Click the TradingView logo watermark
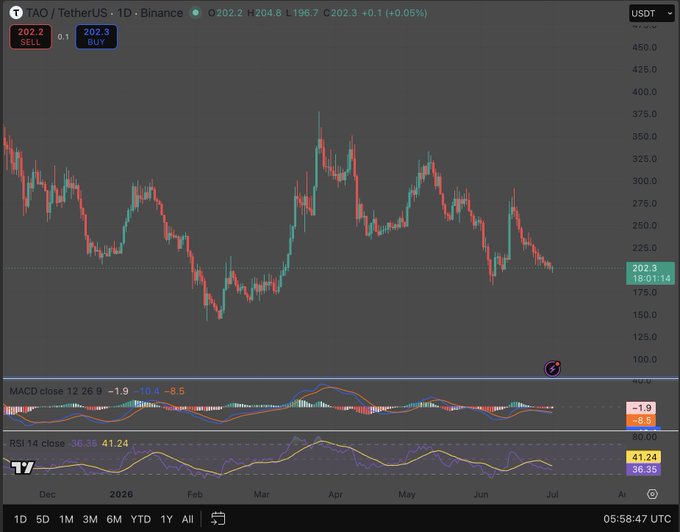Image resolution: width=680 pixels, height=532 pixels. coord(23,467)
